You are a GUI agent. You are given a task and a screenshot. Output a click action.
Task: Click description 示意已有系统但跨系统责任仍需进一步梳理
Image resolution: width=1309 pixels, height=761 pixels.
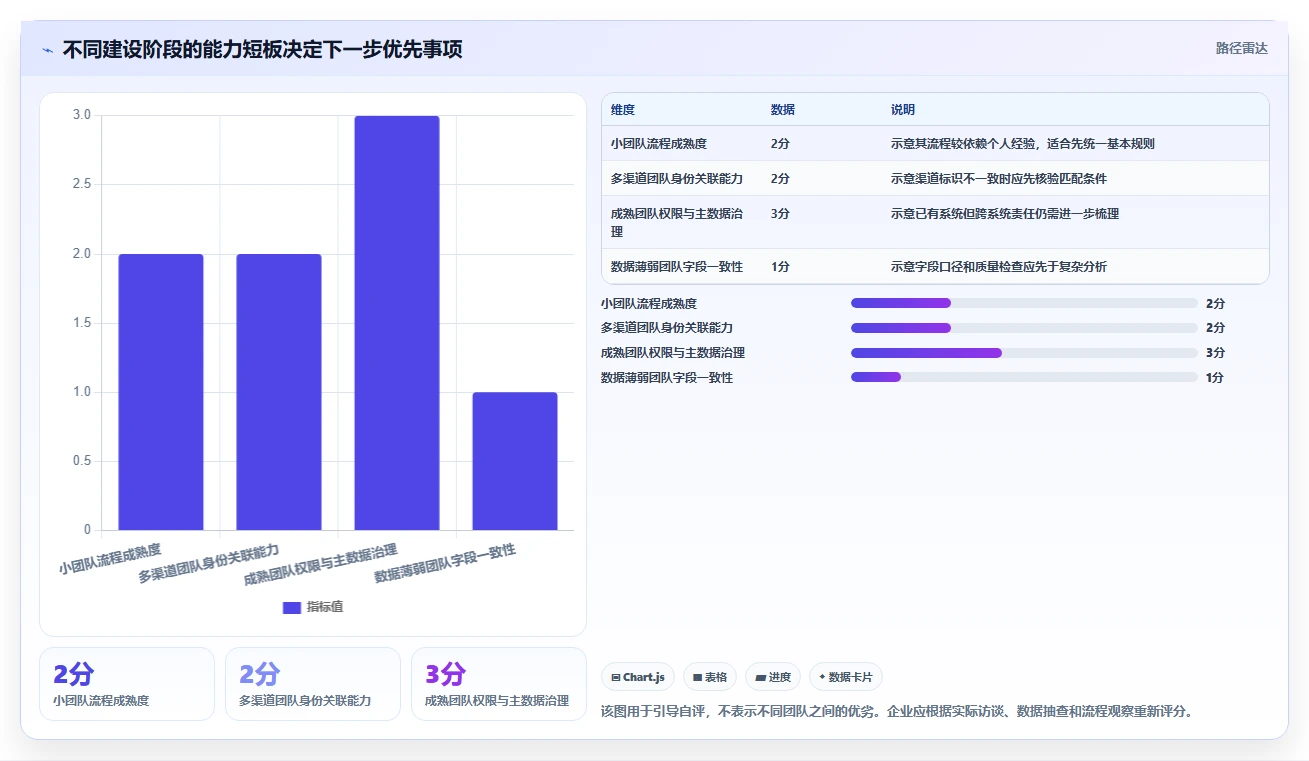point(1005,214)
